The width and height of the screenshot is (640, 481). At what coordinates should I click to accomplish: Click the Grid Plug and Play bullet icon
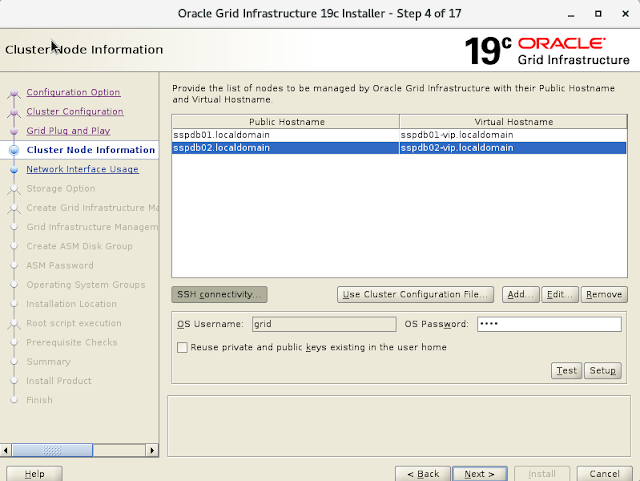tap(14, 131)
